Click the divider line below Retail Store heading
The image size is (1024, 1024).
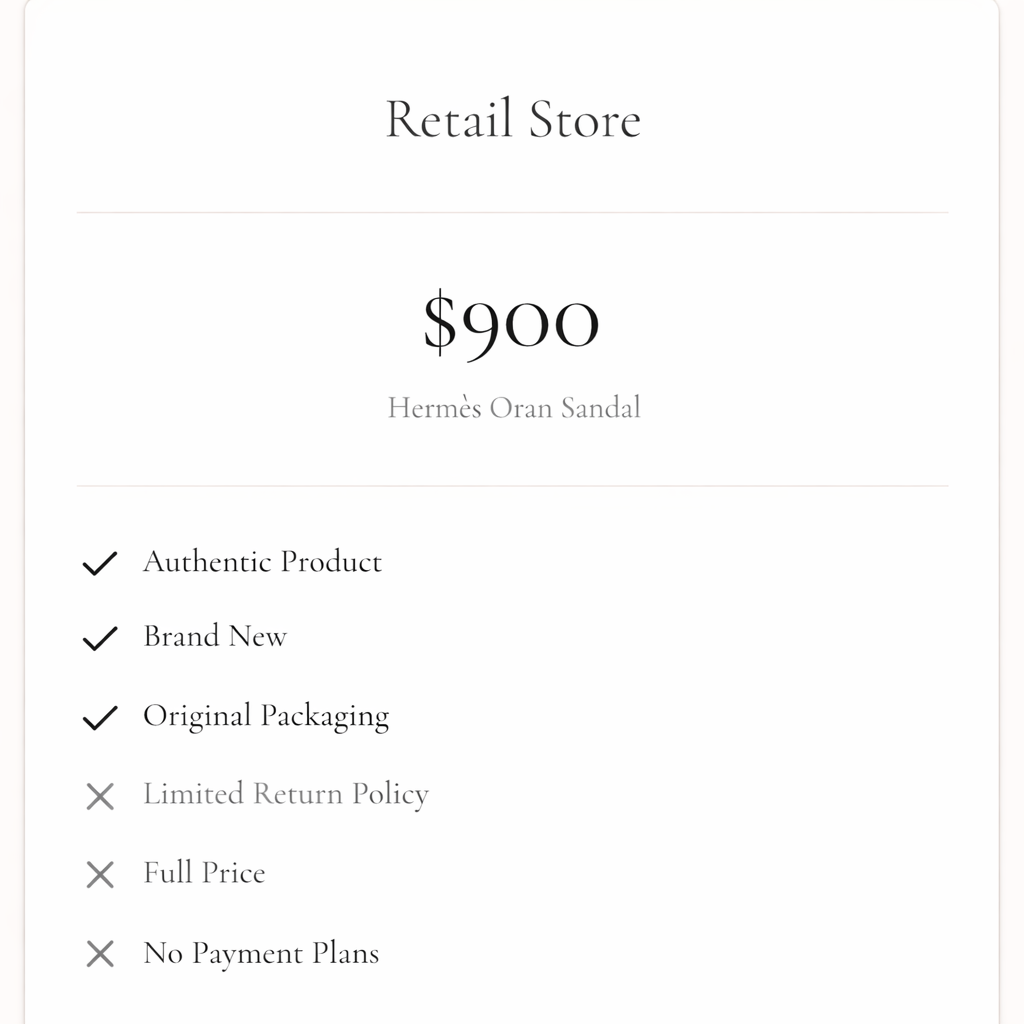tap(512, 213)
